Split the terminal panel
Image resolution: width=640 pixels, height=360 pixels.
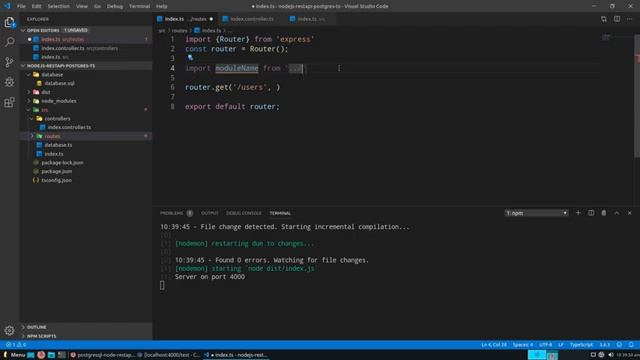tap(591, 213)
